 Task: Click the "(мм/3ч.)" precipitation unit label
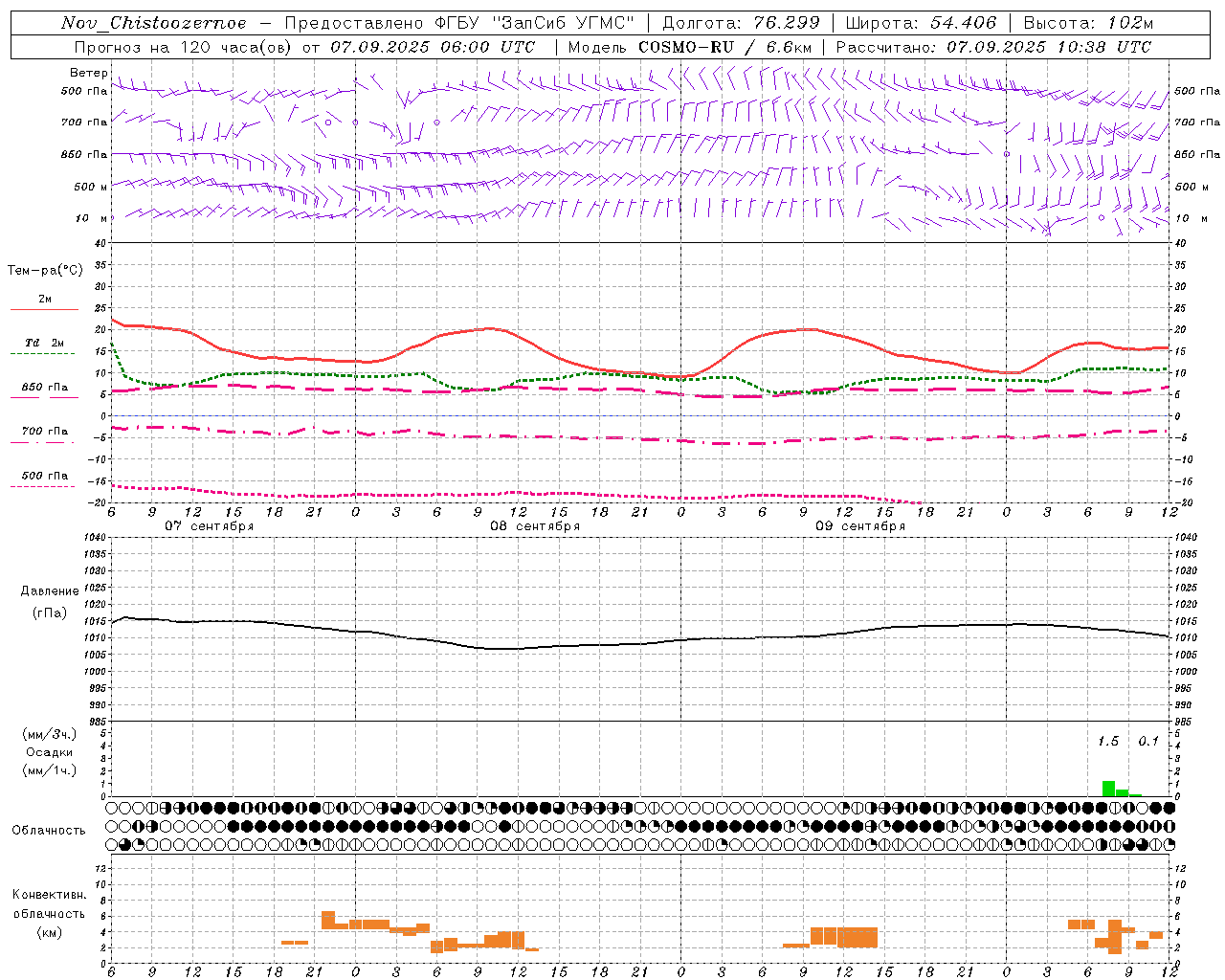click(50, 735)
